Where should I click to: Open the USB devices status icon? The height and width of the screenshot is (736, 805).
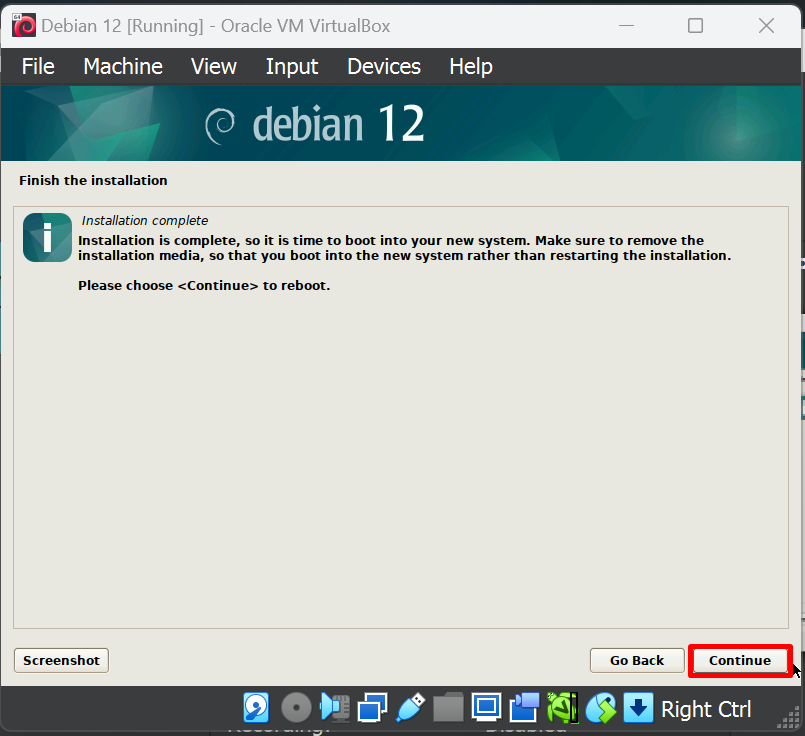click(410, 708)
